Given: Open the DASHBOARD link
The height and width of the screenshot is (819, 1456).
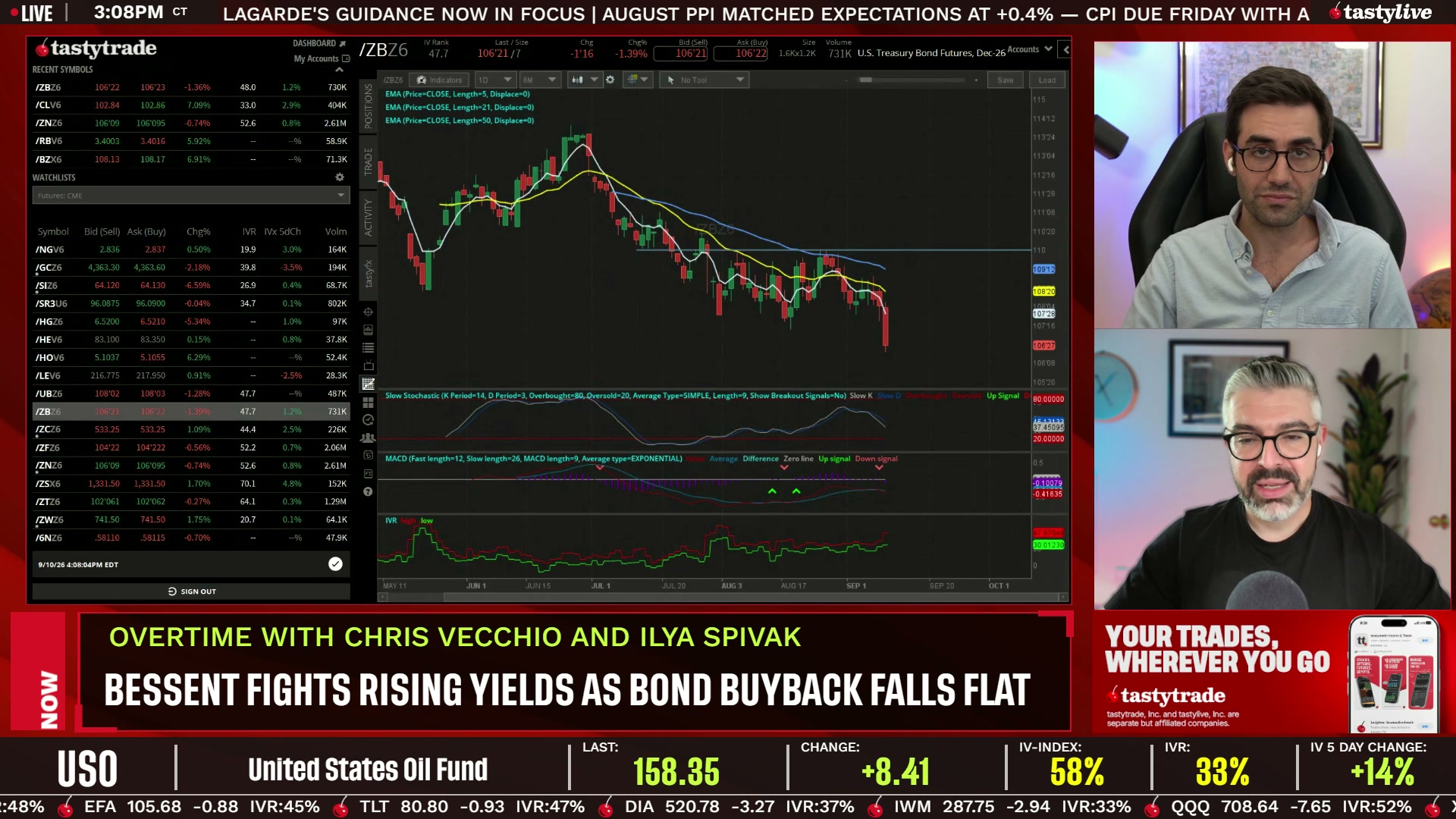Looking at the screenshot, I should 319,44.
